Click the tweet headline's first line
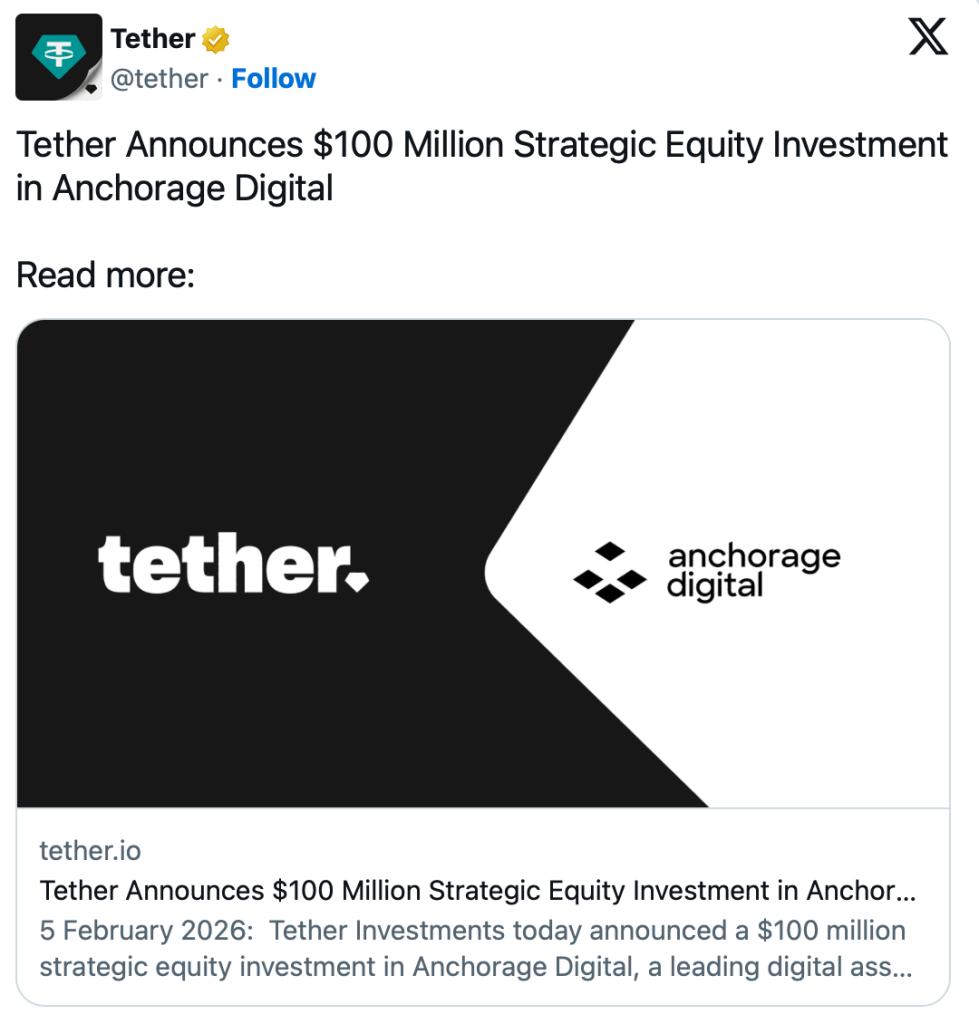The height and width of the screenshot is (1024, 979). tap(482, 145)
